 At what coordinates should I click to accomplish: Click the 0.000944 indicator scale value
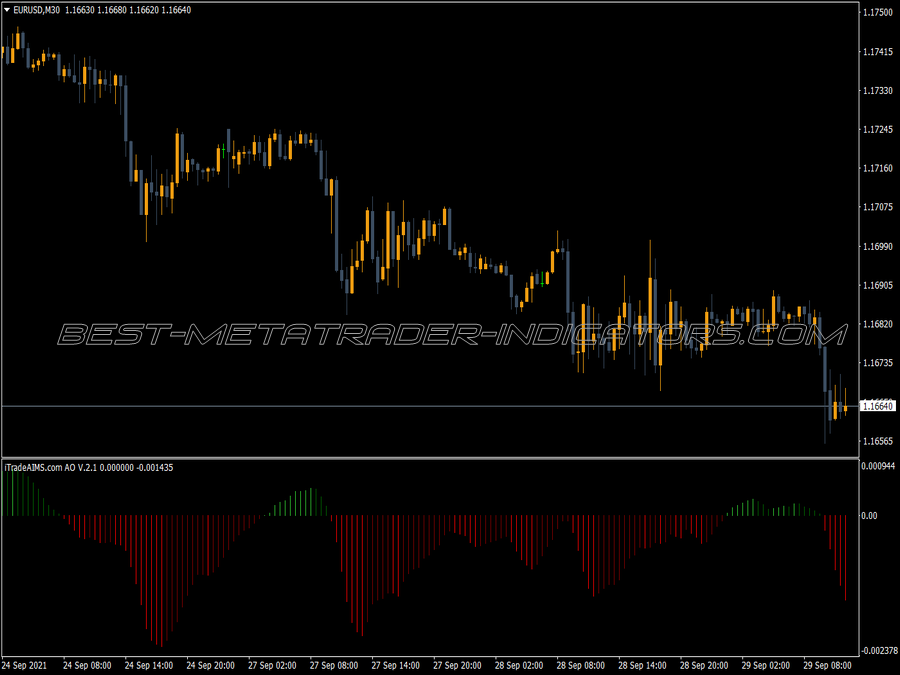pos(878,465)
